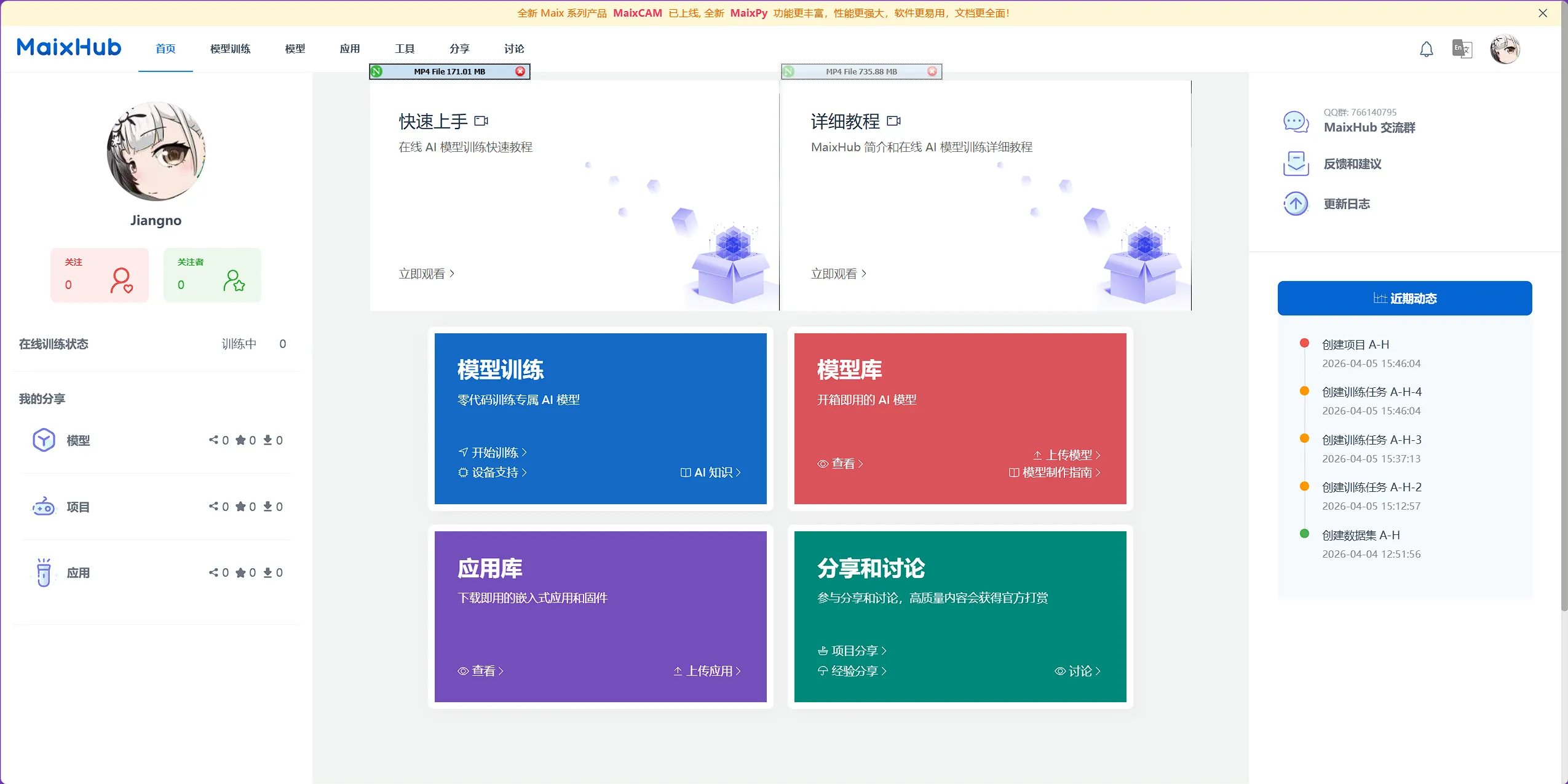Click the 应用 row download count icon
This screenshot has width=1568, height=784.
click(267, 572)
